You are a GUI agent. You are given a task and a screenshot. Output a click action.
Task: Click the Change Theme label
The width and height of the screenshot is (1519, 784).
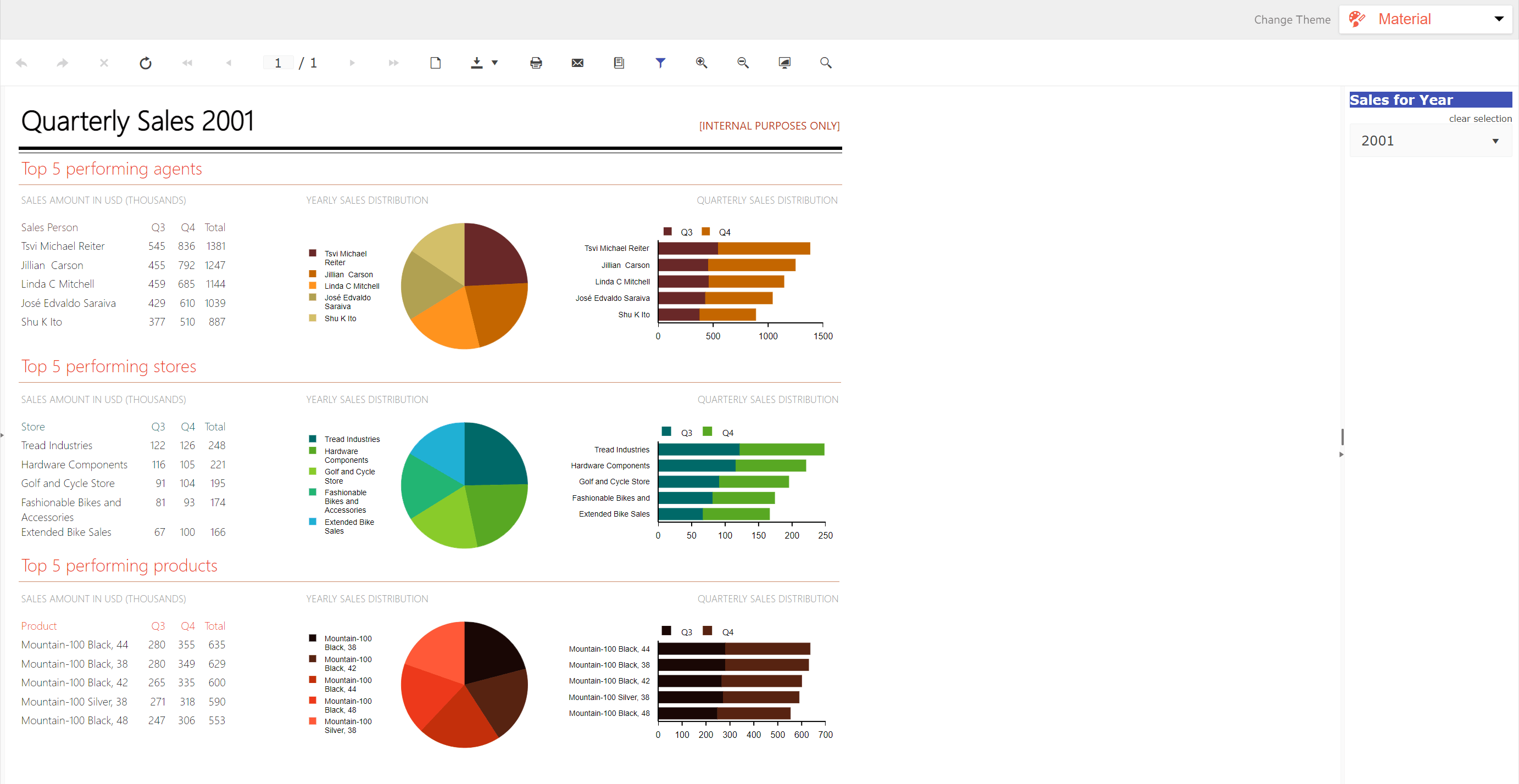pos(1293,19)
